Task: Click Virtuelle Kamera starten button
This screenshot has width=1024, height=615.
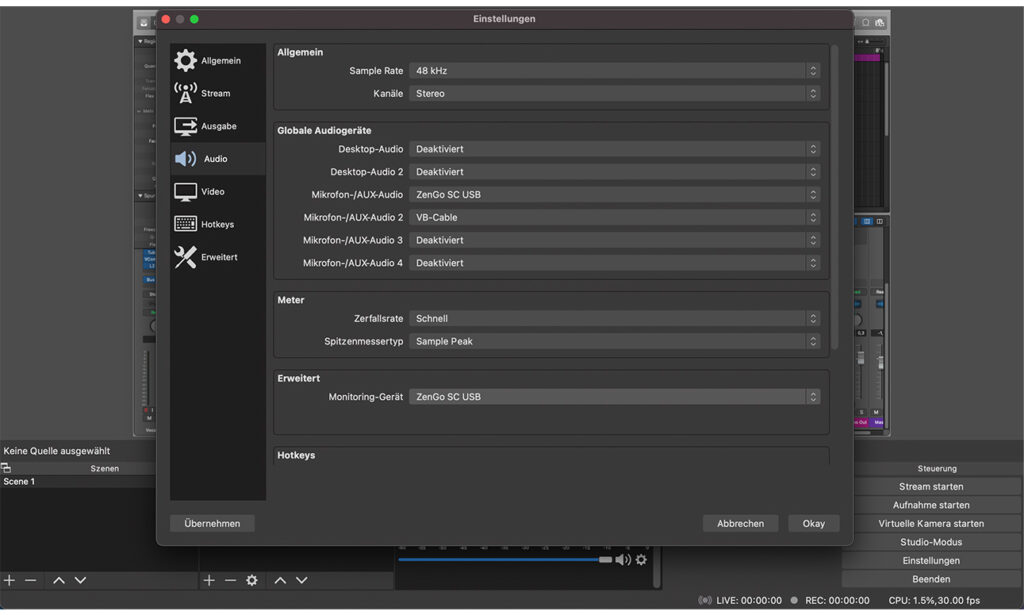Action: 931,524
